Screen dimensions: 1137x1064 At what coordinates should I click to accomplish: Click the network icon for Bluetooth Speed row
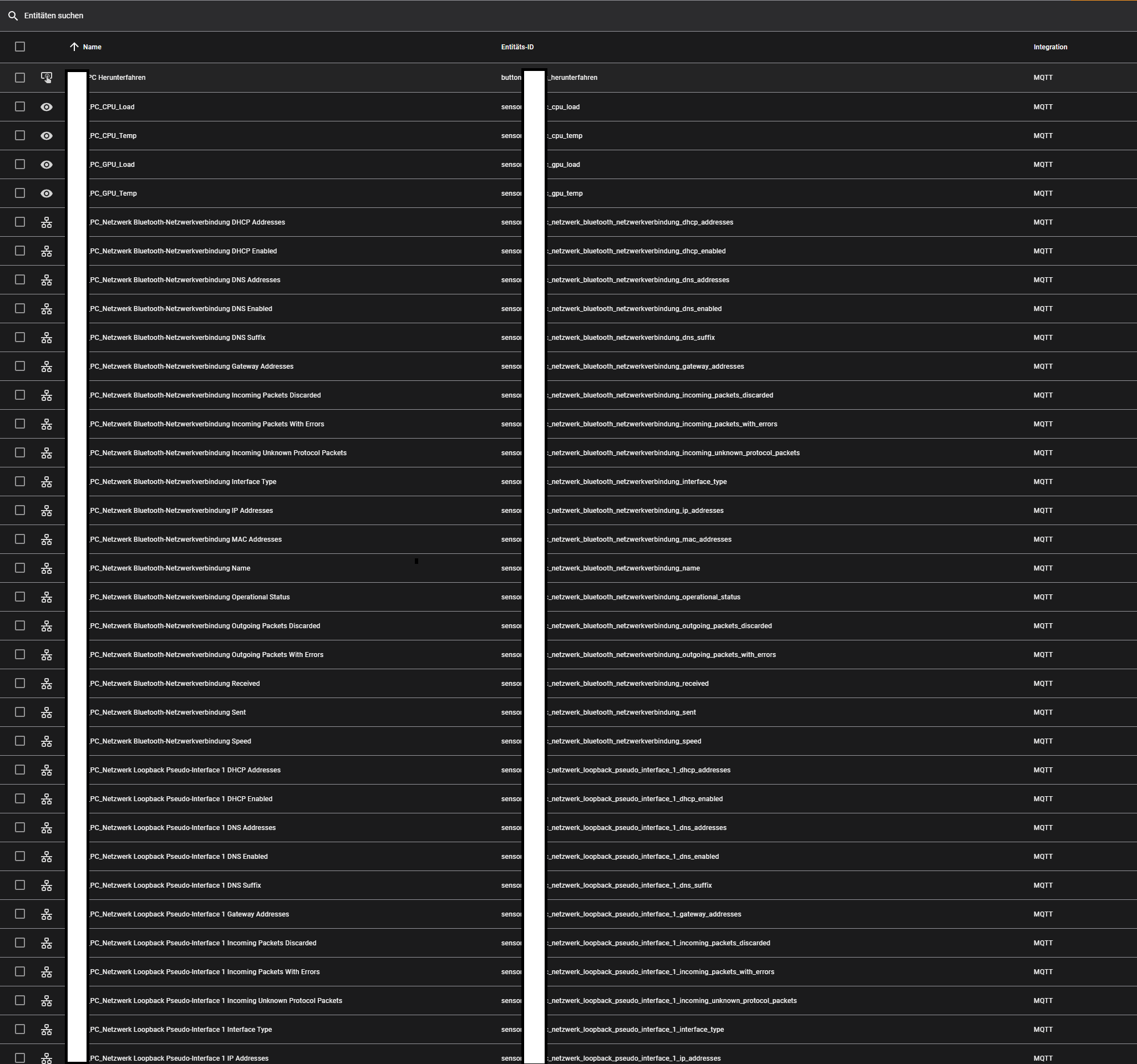point(47,741)
